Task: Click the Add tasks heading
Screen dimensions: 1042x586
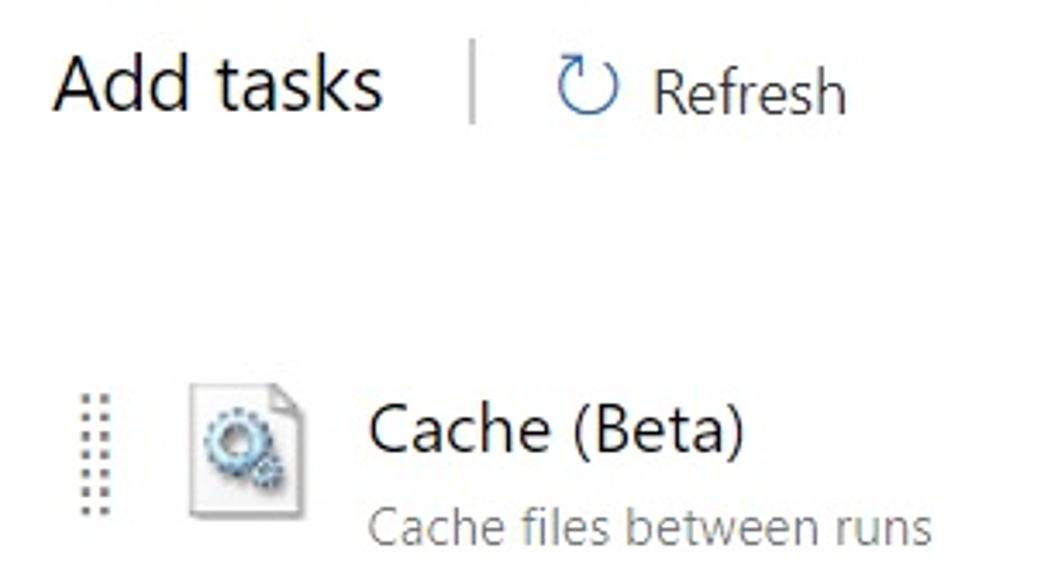Action: pos(218,84)
